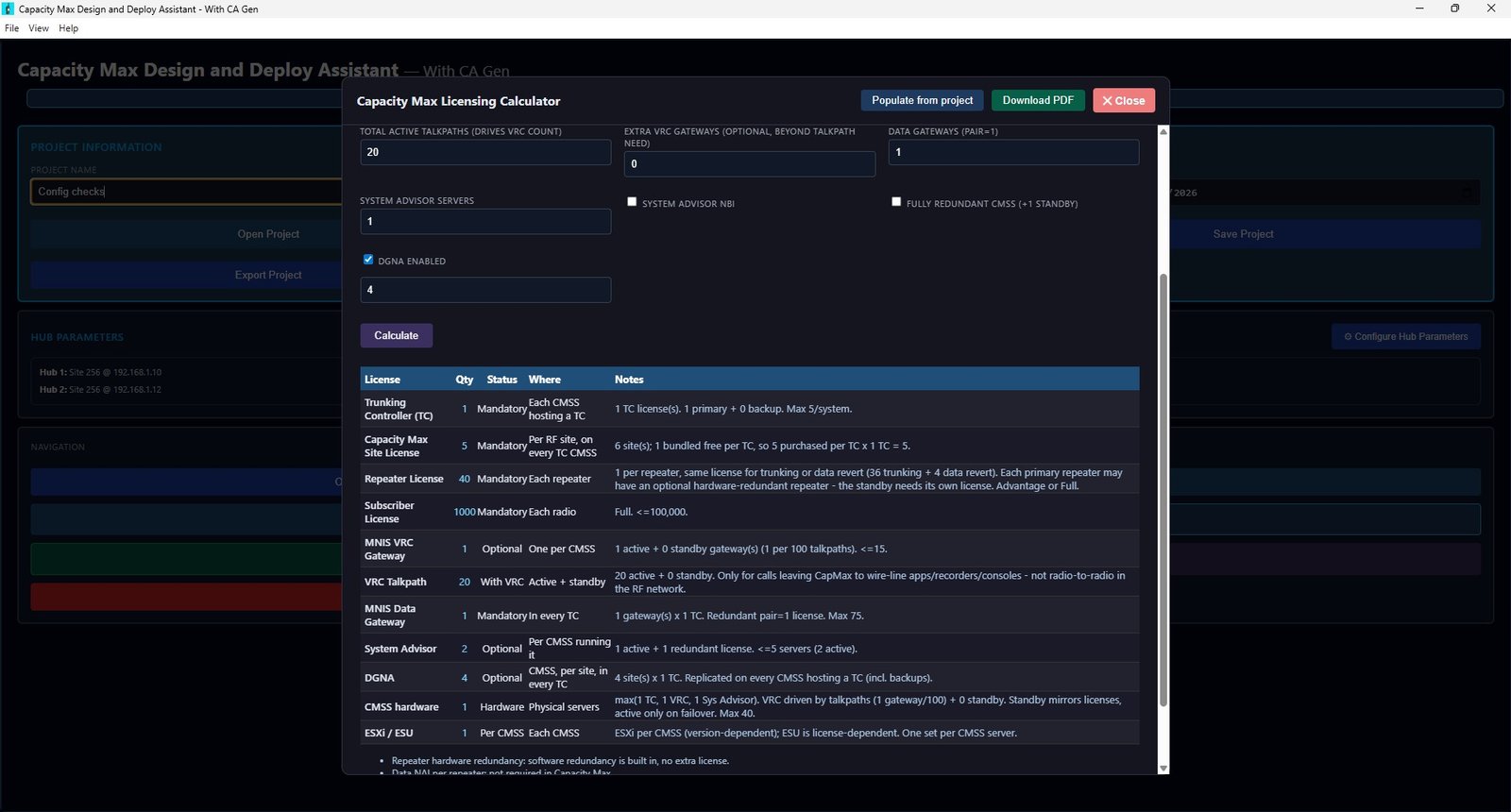Click the DGNA quantity field showing 4

tap(485, 290)
